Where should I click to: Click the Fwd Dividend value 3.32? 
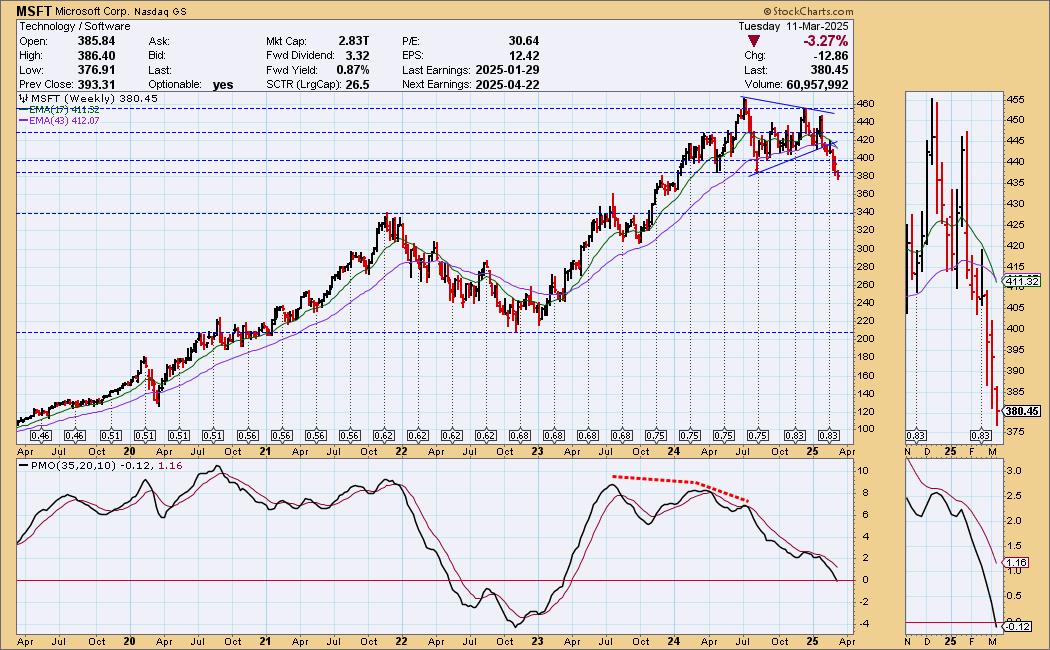click(357, 56)
